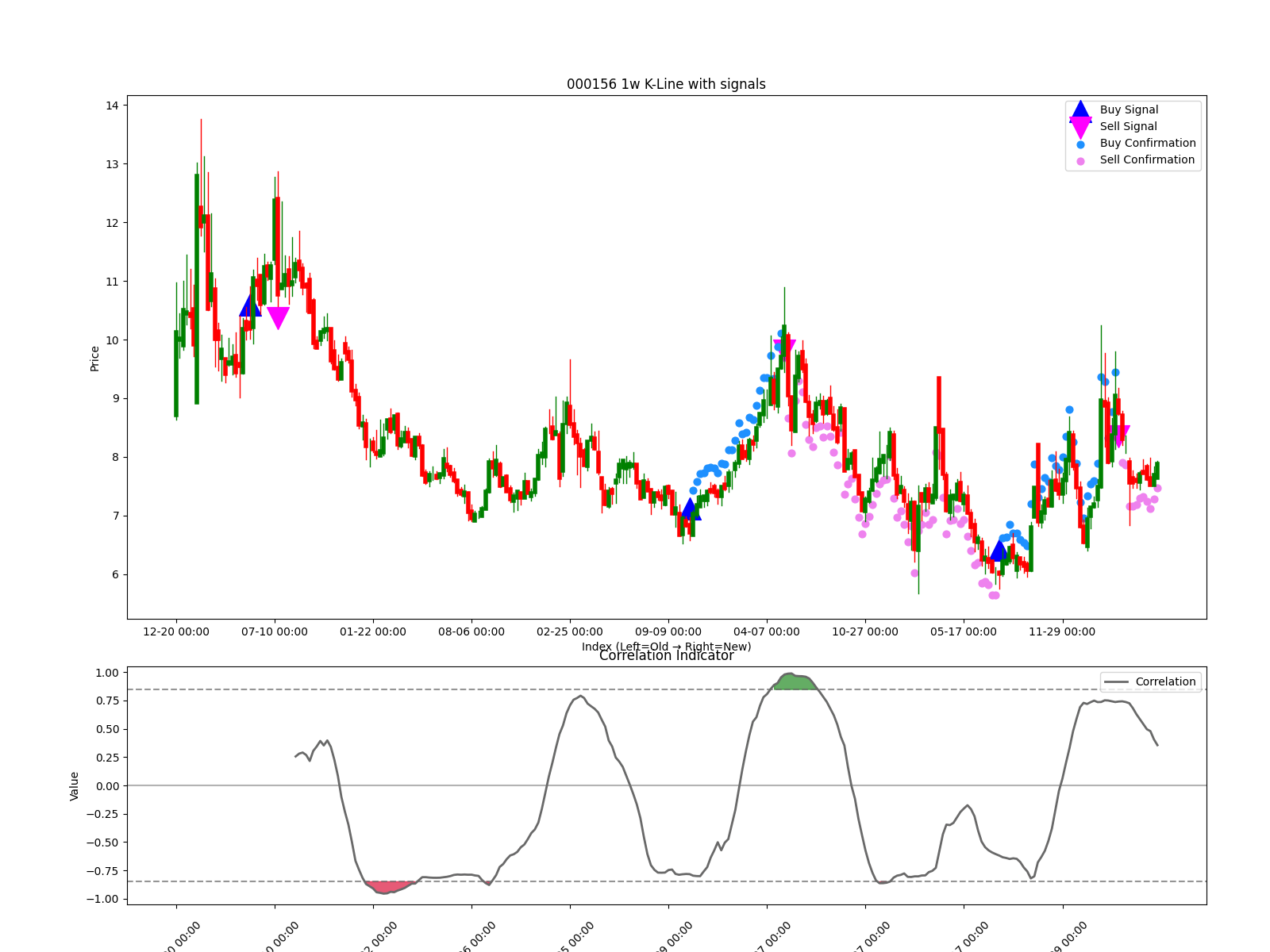Click the 'Value' y-axis label
The height and width of the screenshot is (952, 1270).
pyautogui.click(x=75, y=786)
